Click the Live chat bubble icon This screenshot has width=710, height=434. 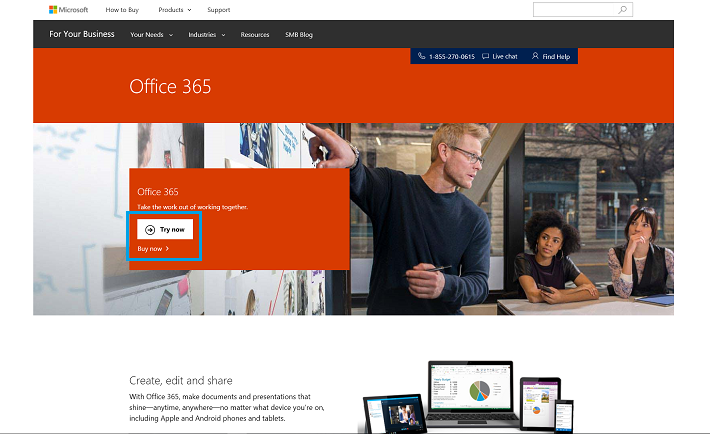coord(485,56)
